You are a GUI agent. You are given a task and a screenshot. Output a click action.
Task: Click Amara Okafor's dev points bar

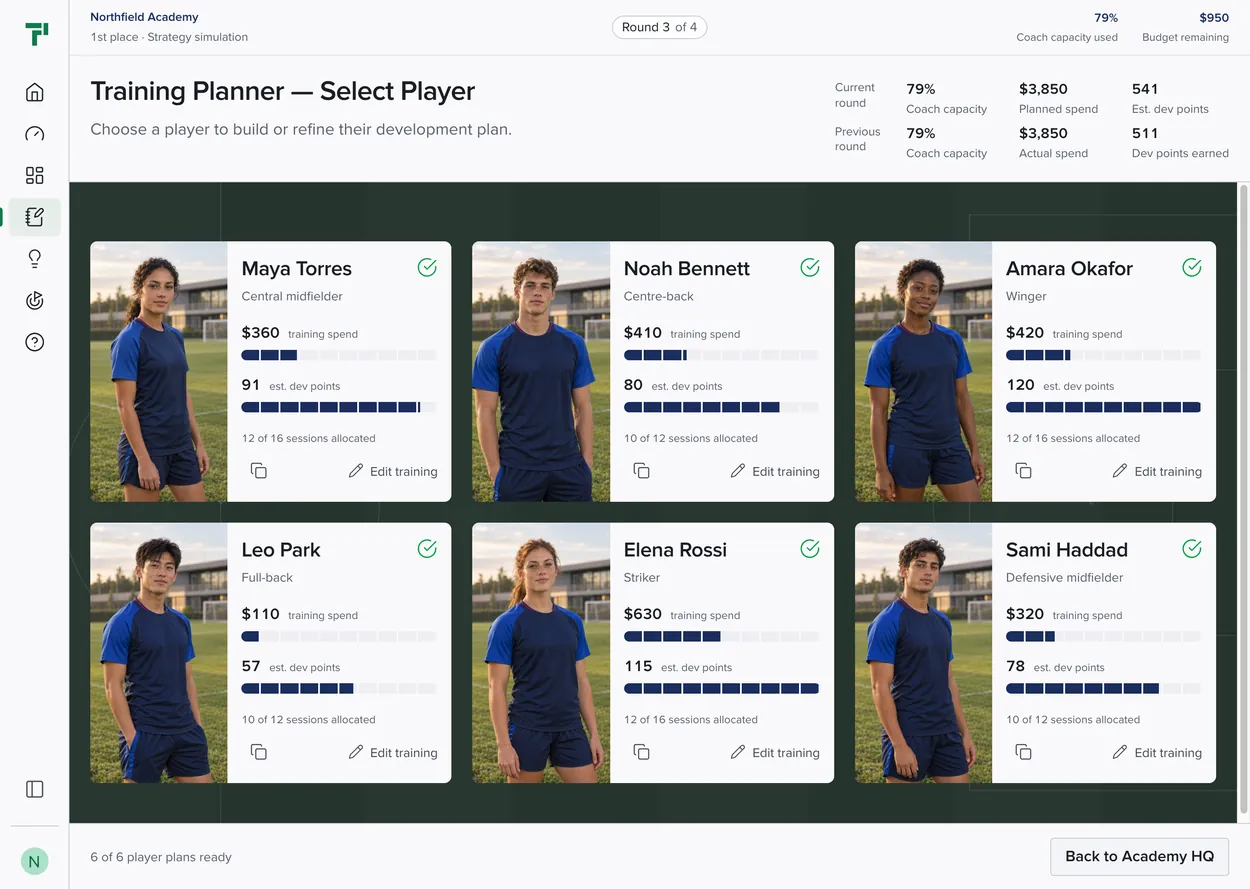point(1103,407)
